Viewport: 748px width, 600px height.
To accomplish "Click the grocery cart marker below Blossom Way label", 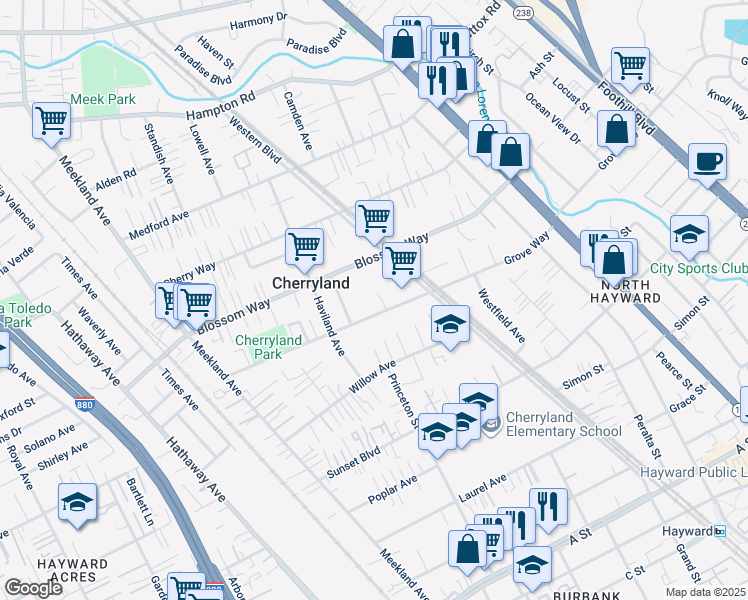I will click(x=401, y=262).
